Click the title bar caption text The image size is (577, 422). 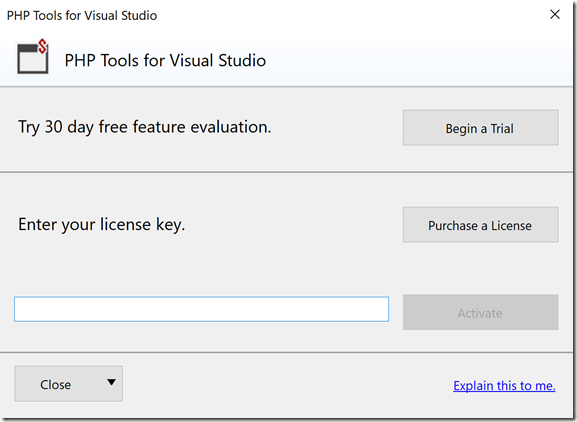coord(82,15)
